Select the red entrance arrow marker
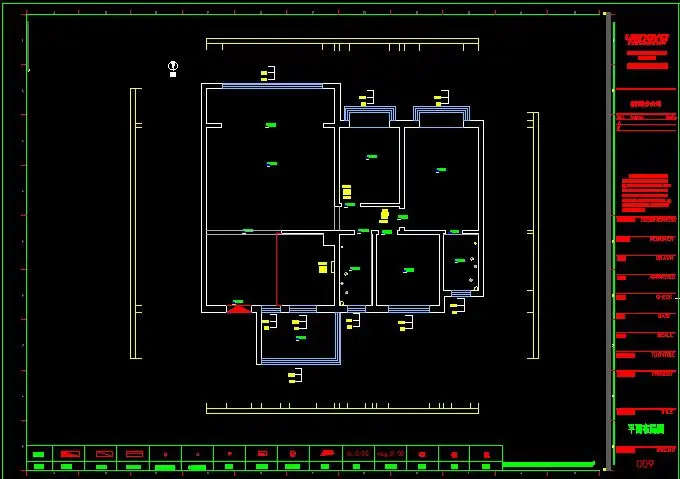Image resolution: width=680 pixels, height=479 pixels. point(238,309)
